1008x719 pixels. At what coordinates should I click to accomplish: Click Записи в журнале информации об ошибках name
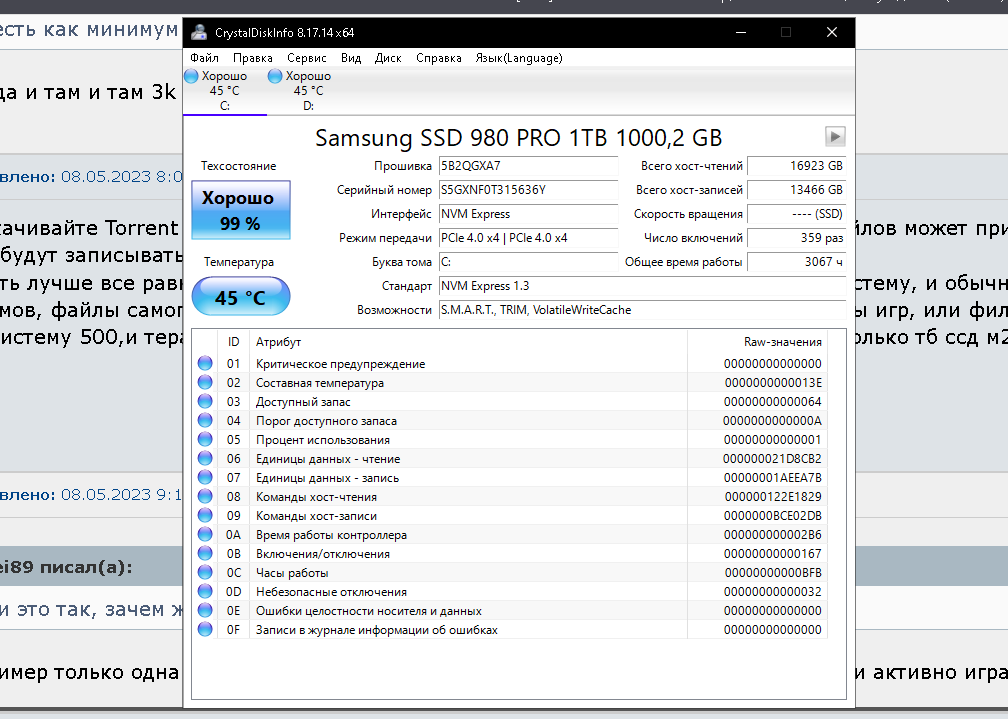(377, 630)
